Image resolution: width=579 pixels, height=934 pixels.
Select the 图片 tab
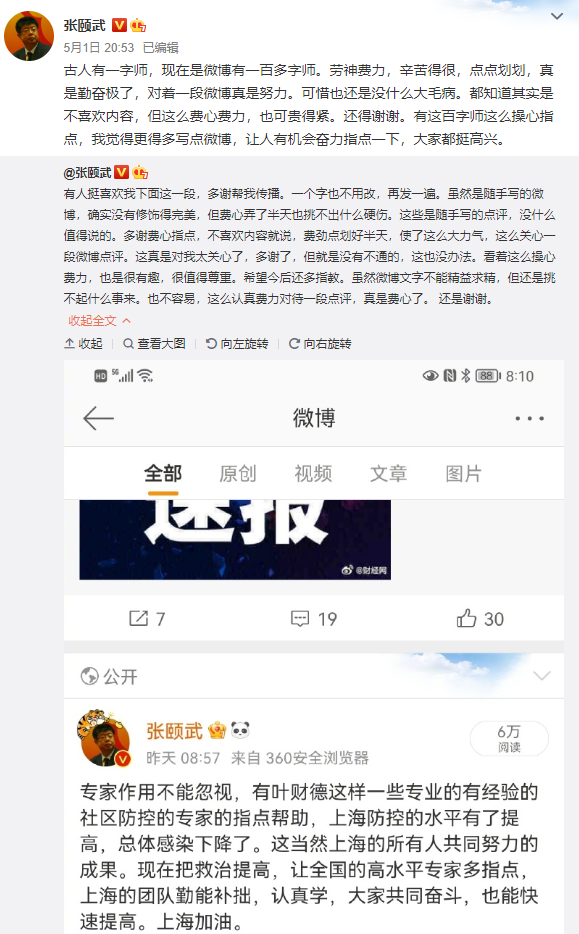(x=463, y=474)
